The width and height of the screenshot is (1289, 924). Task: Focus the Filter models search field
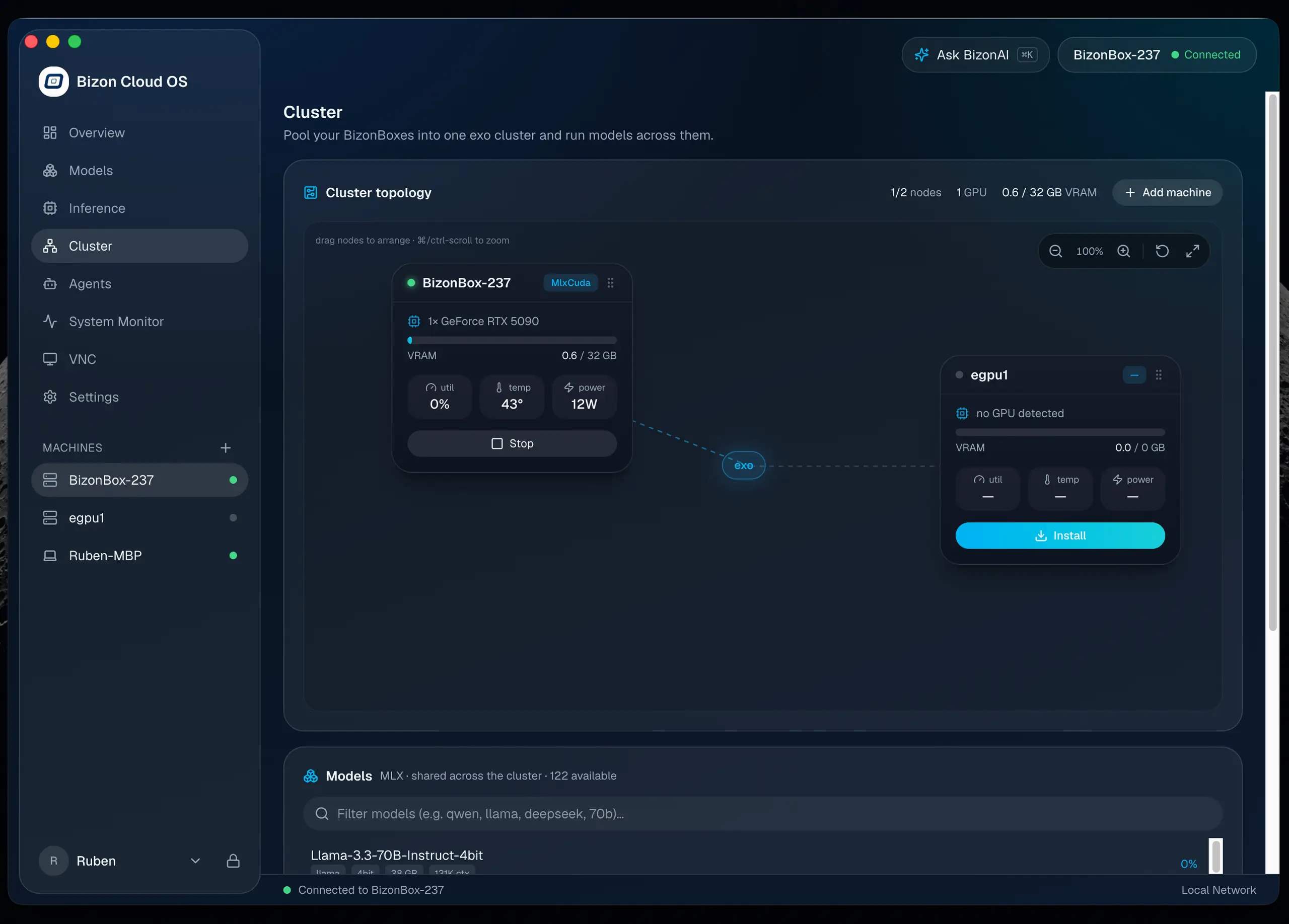point(763,814)
